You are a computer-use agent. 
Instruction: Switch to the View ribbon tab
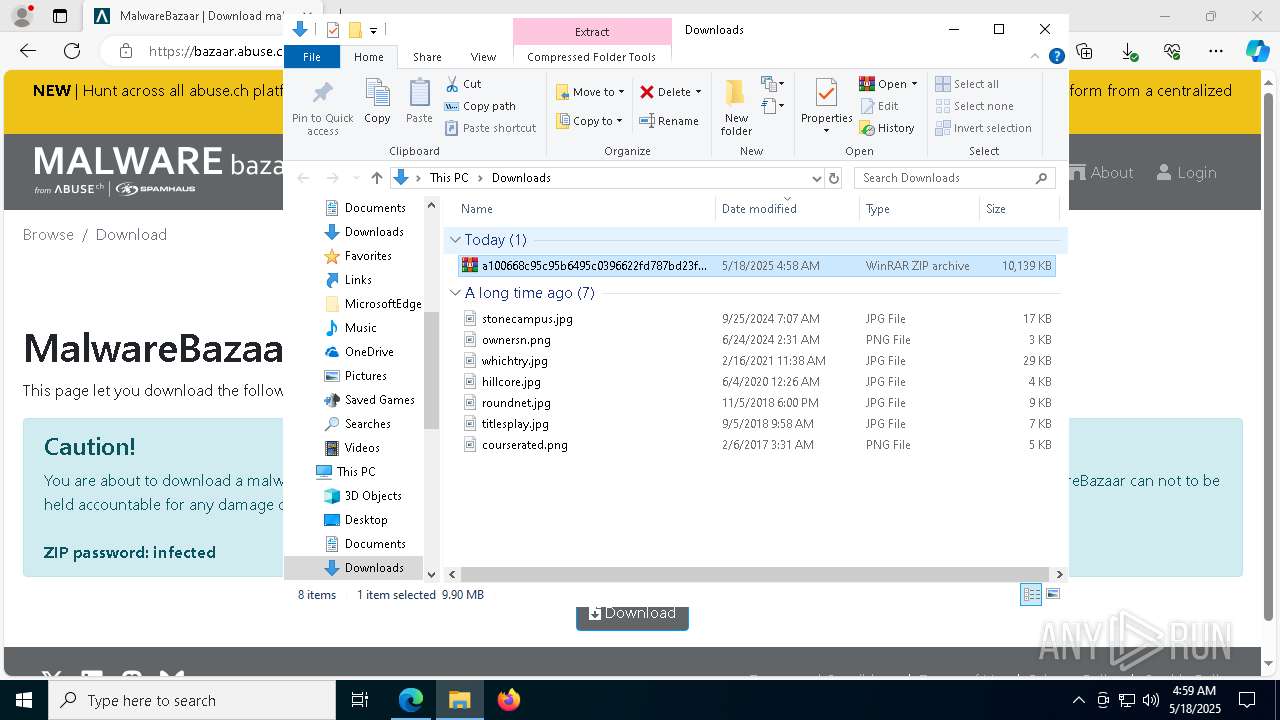[483, 57]
